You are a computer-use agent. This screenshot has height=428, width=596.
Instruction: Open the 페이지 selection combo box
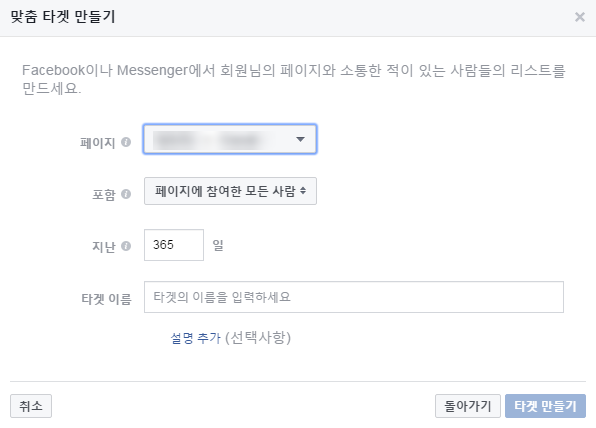point(230,139)
